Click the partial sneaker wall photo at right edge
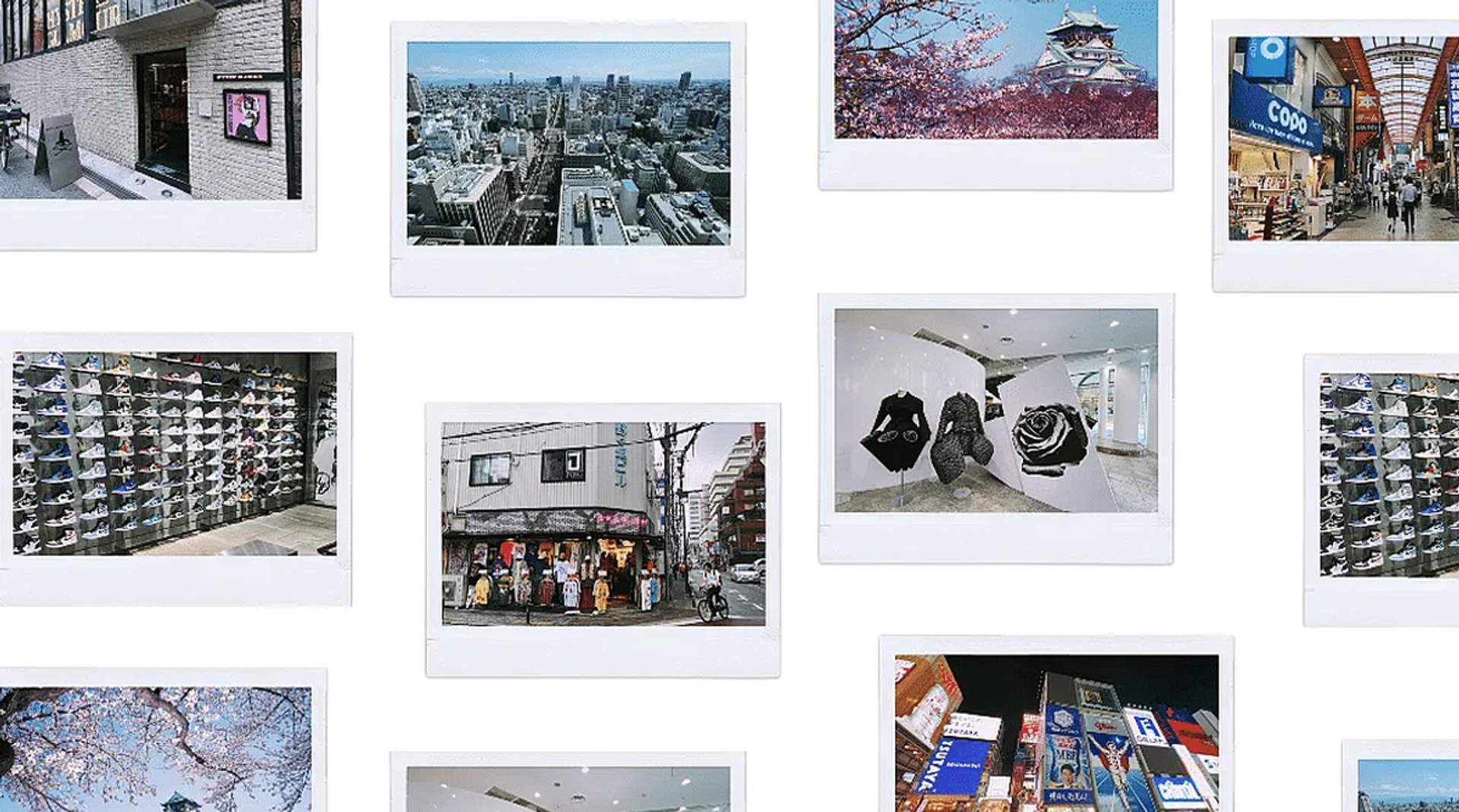 (1389, 475)
